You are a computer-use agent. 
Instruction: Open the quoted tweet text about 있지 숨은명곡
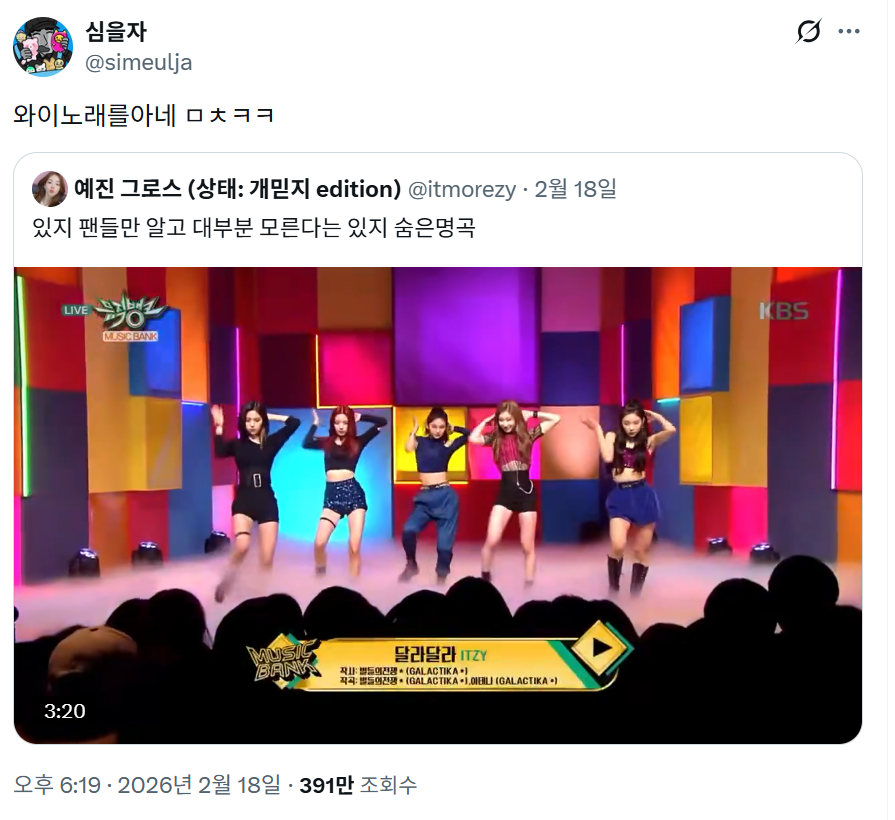254,227
